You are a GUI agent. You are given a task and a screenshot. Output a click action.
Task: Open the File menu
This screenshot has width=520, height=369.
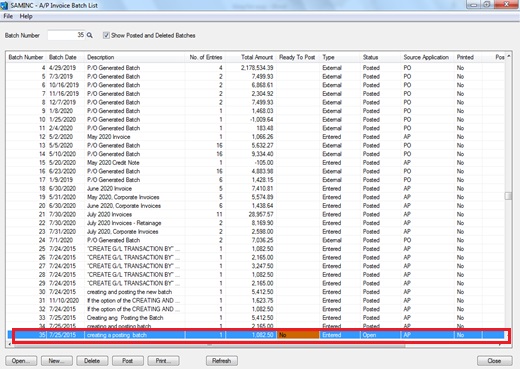(8, 16)
